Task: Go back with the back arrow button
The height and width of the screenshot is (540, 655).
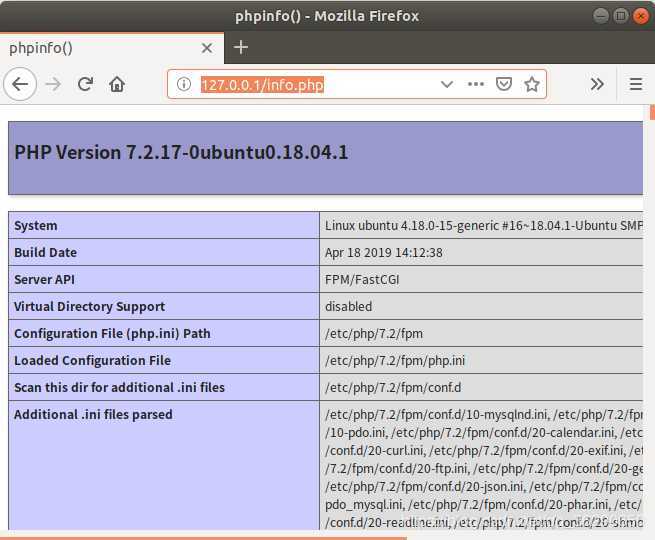Action: click(x=20, y=84)
